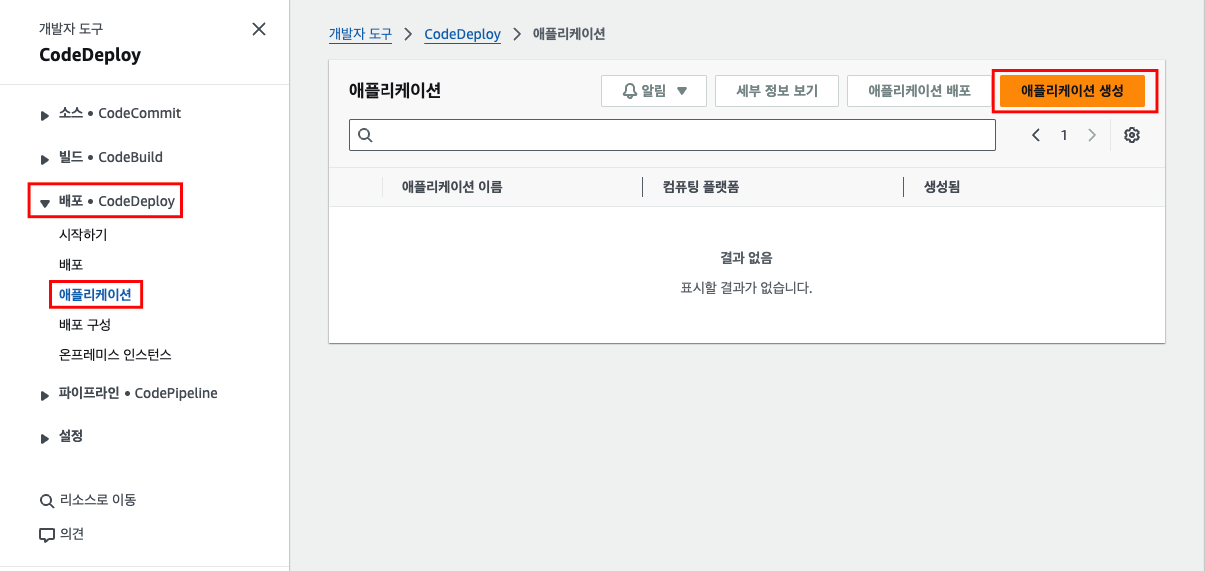The height and width of the screenshot is (571, 1205).
Task: Open 배포 구성 in the sidebar
Action: coord(85,325)
